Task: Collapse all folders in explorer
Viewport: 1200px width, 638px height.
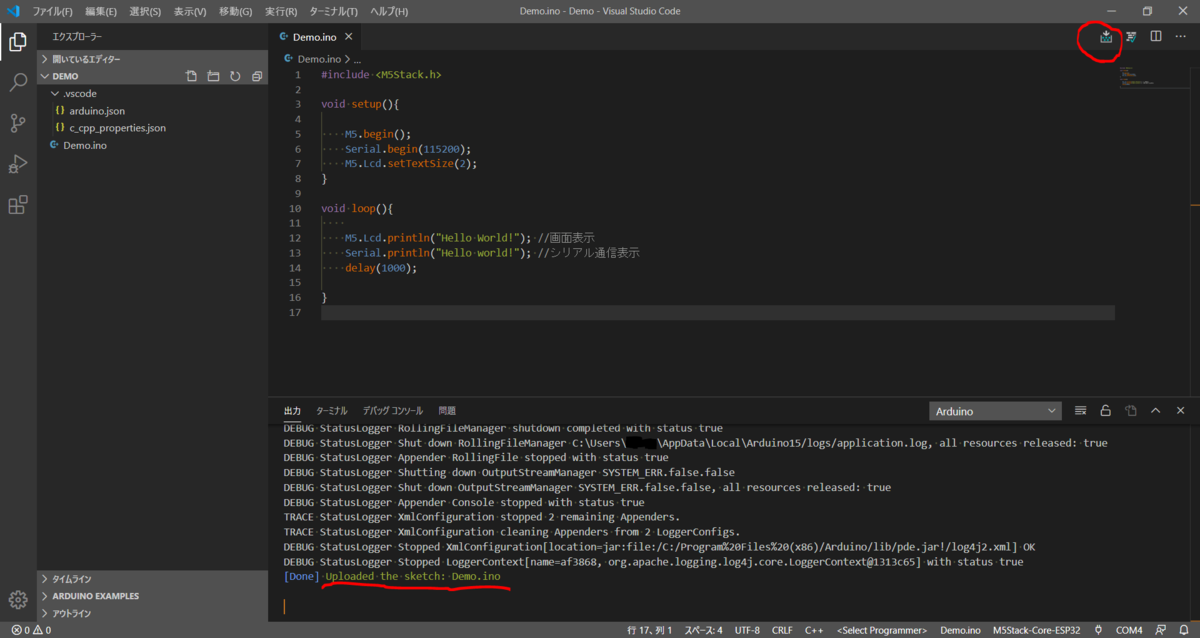Action: point(257,76)
